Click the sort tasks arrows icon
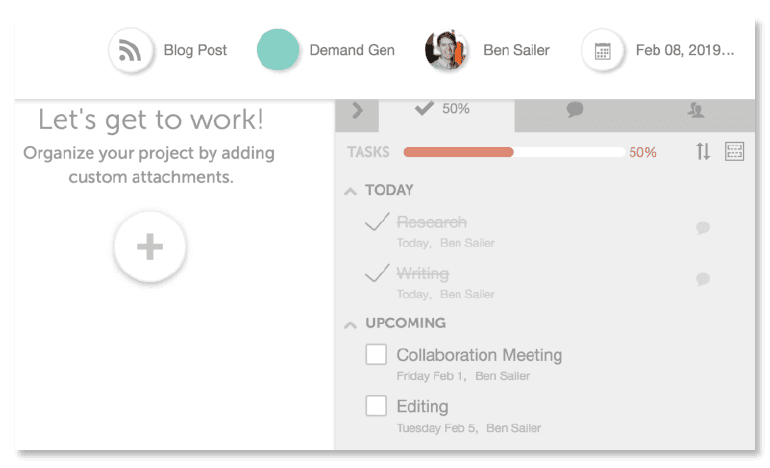This screenshot has height=468, width=770. click(x=703, y=152)
